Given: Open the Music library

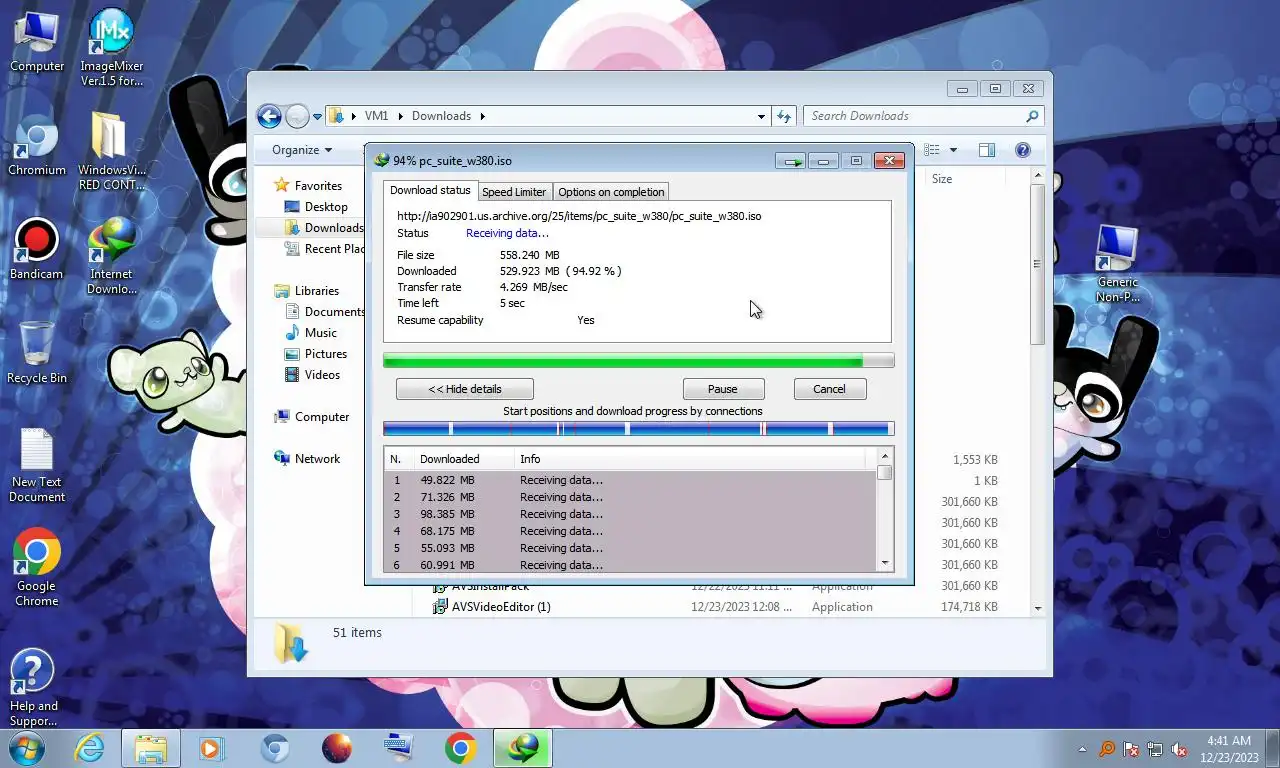Looking at the screenshot, I should (x=311, y=333).
